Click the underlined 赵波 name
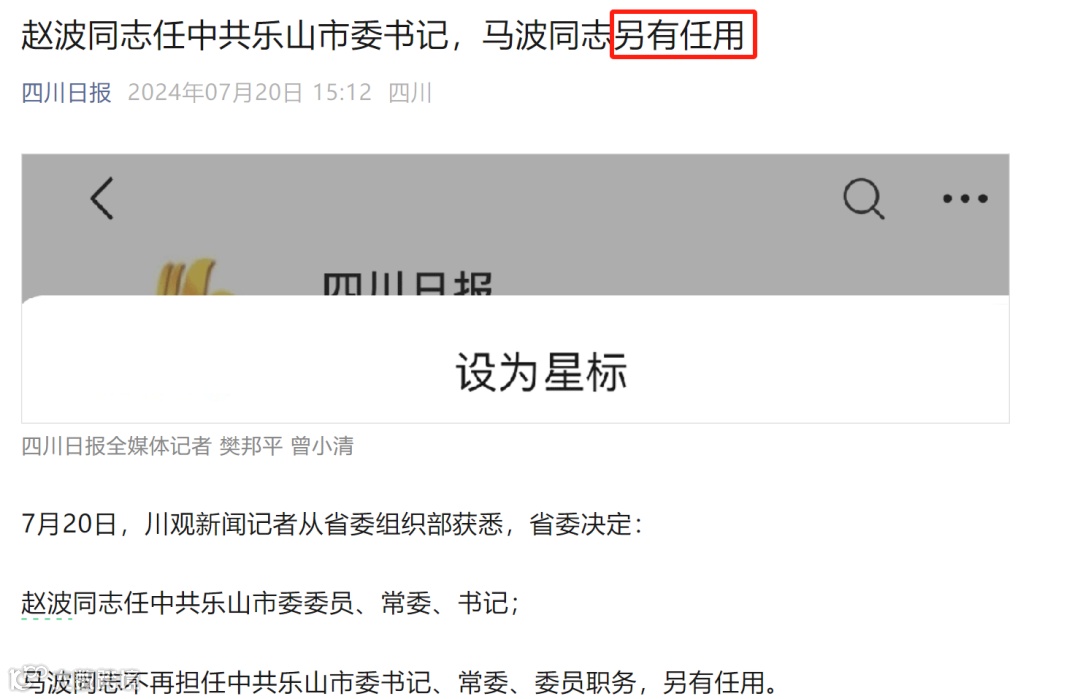 coord(47,603)
